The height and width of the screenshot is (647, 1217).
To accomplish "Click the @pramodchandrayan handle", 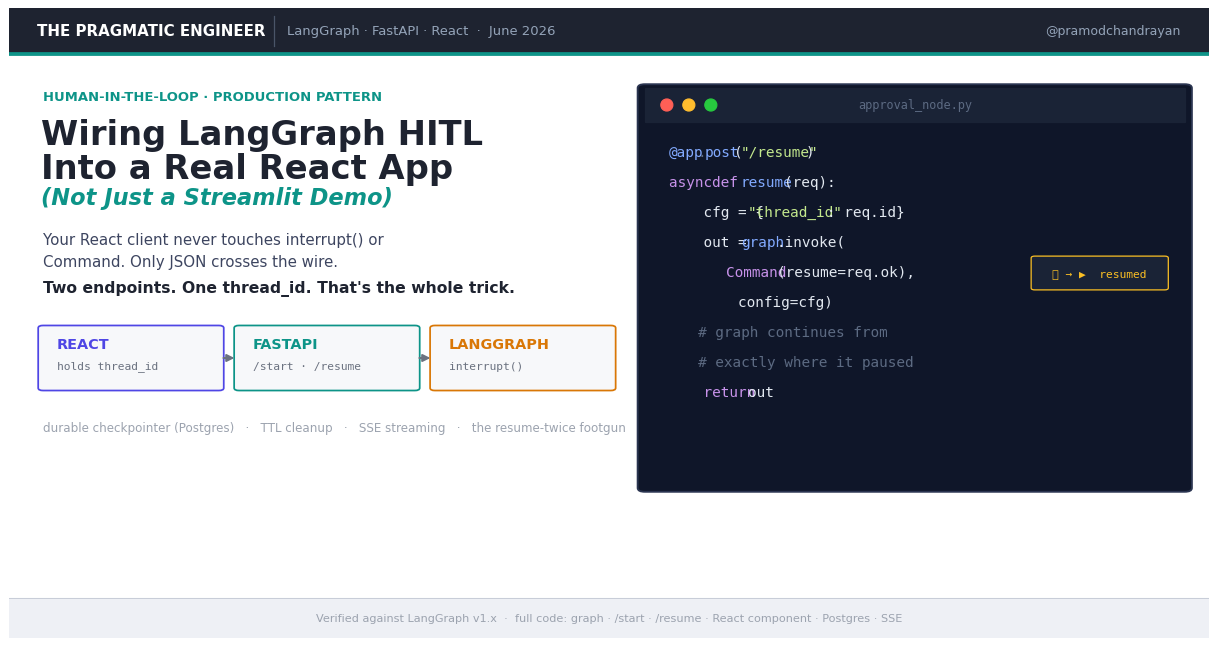I will pos(1113,31).
